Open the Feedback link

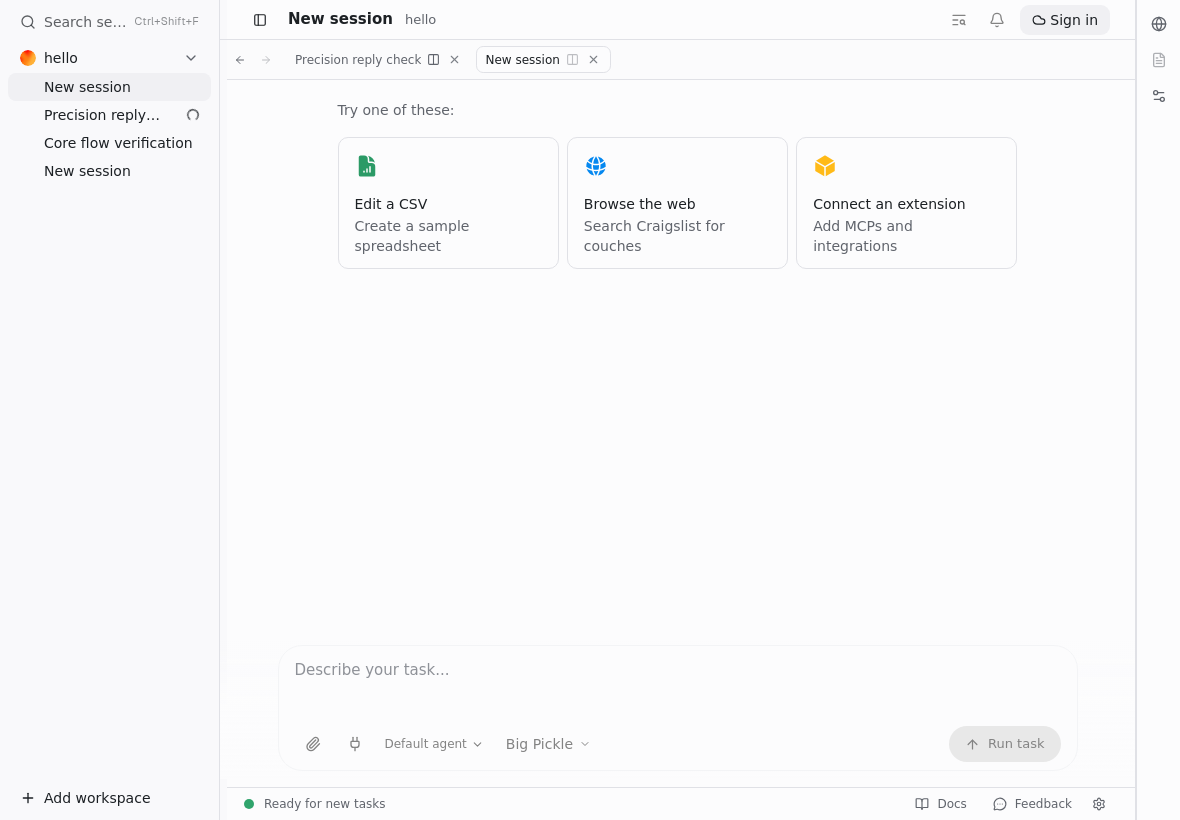1032,804
